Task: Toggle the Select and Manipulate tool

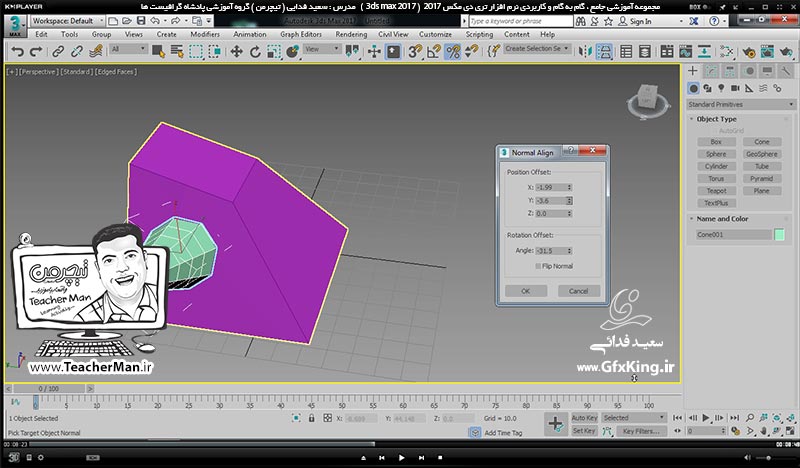Action: (x=374, y=52)
